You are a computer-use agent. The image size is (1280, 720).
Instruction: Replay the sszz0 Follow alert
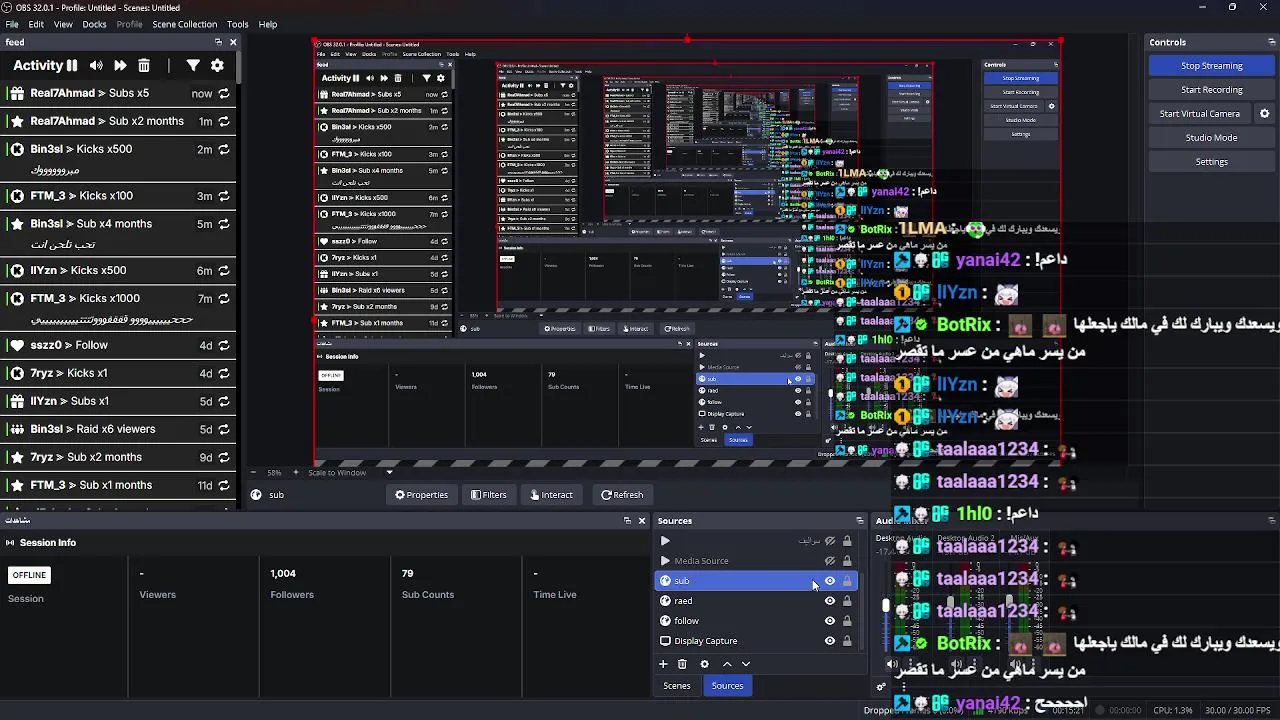(224, 345)
